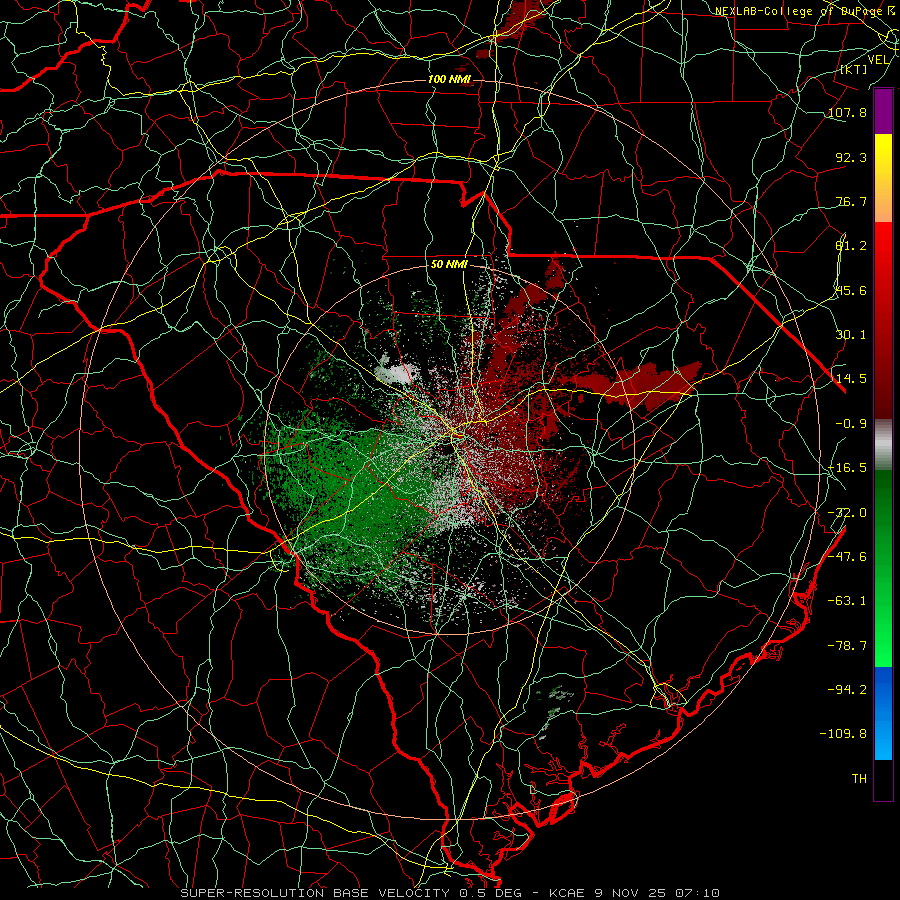Click the yellow segment of the velocity color bar
This screenshot has height=900, width=900.
coord(883,178)
